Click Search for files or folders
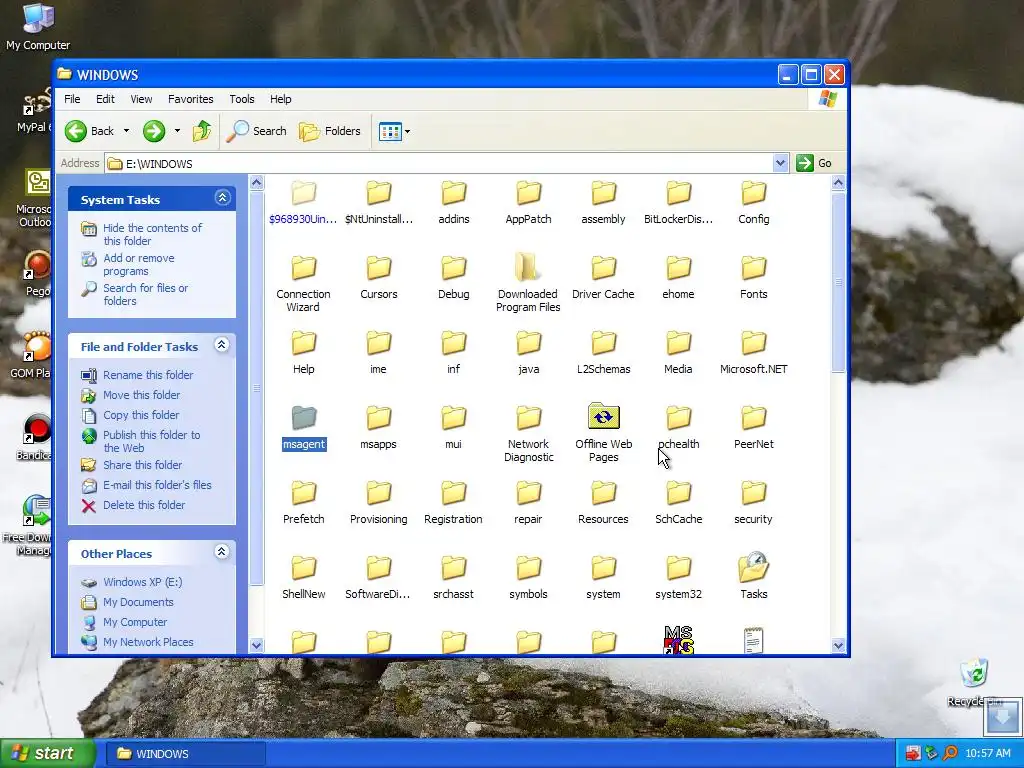This screenshot has width=1024, height=768. coord(135,295)
